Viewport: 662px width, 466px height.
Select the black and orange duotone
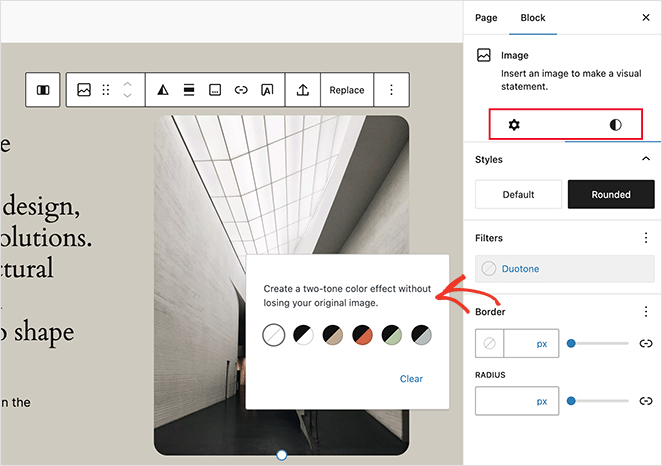(363, 335)
